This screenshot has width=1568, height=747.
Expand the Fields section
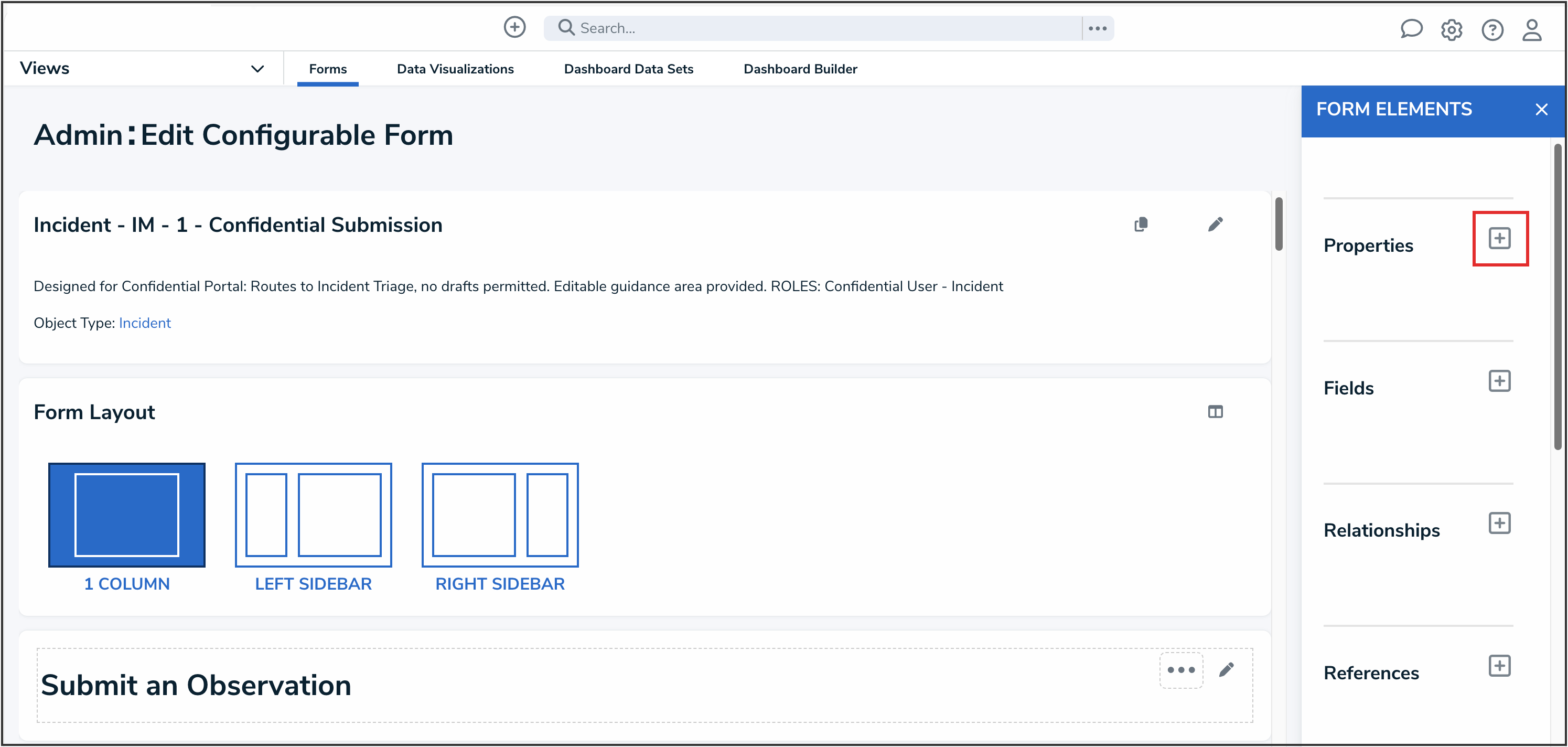[x=1499, y=381]
